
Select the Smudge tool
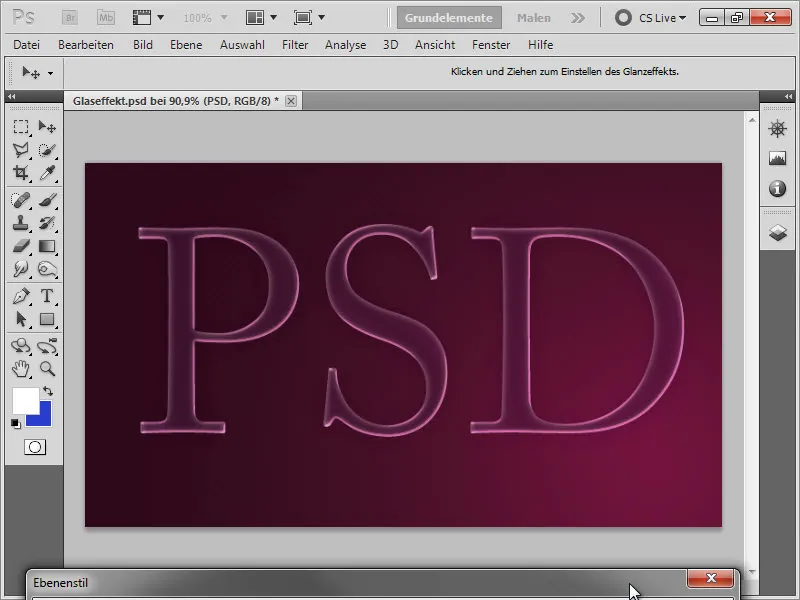point(21,269)
